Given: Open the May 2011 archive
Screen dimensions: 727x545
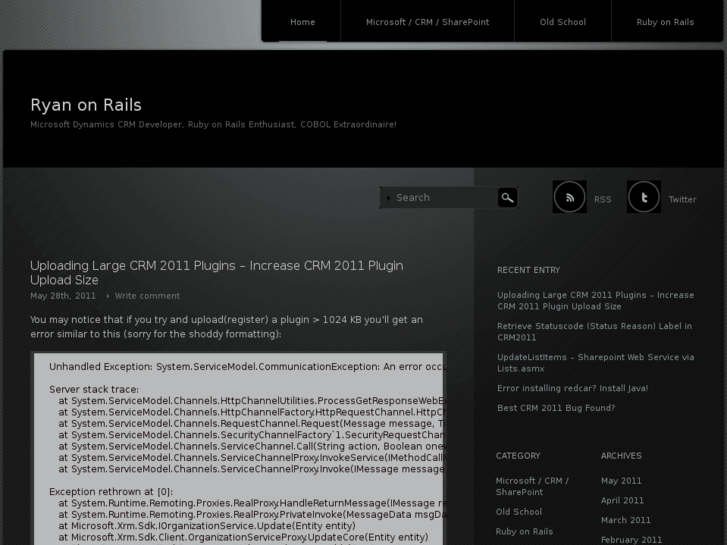Looking at the screenshot, I should (621, 481).
